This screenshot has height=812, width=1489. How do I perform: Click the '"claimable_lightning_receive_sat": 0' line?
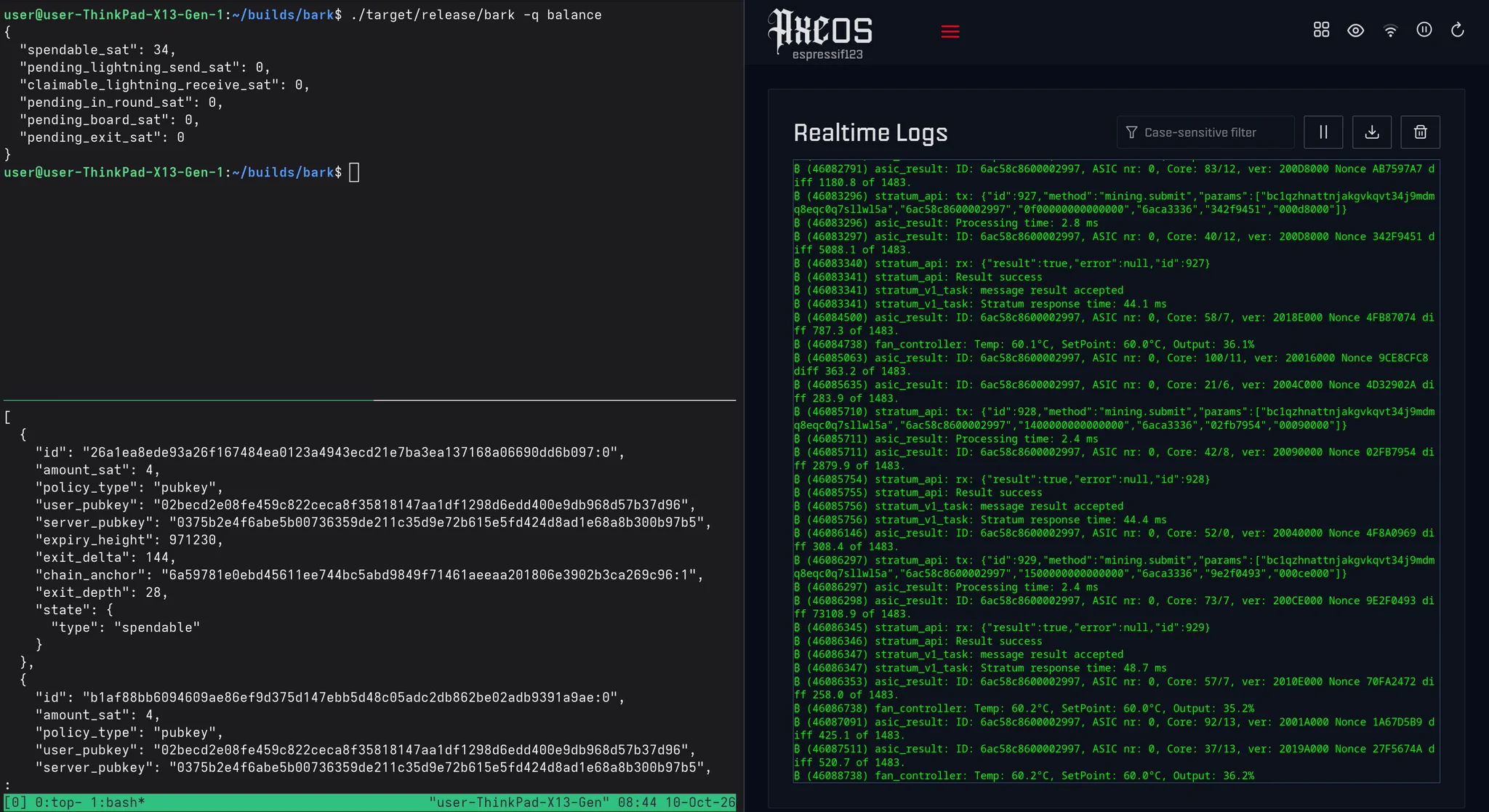tap(164, 85)
